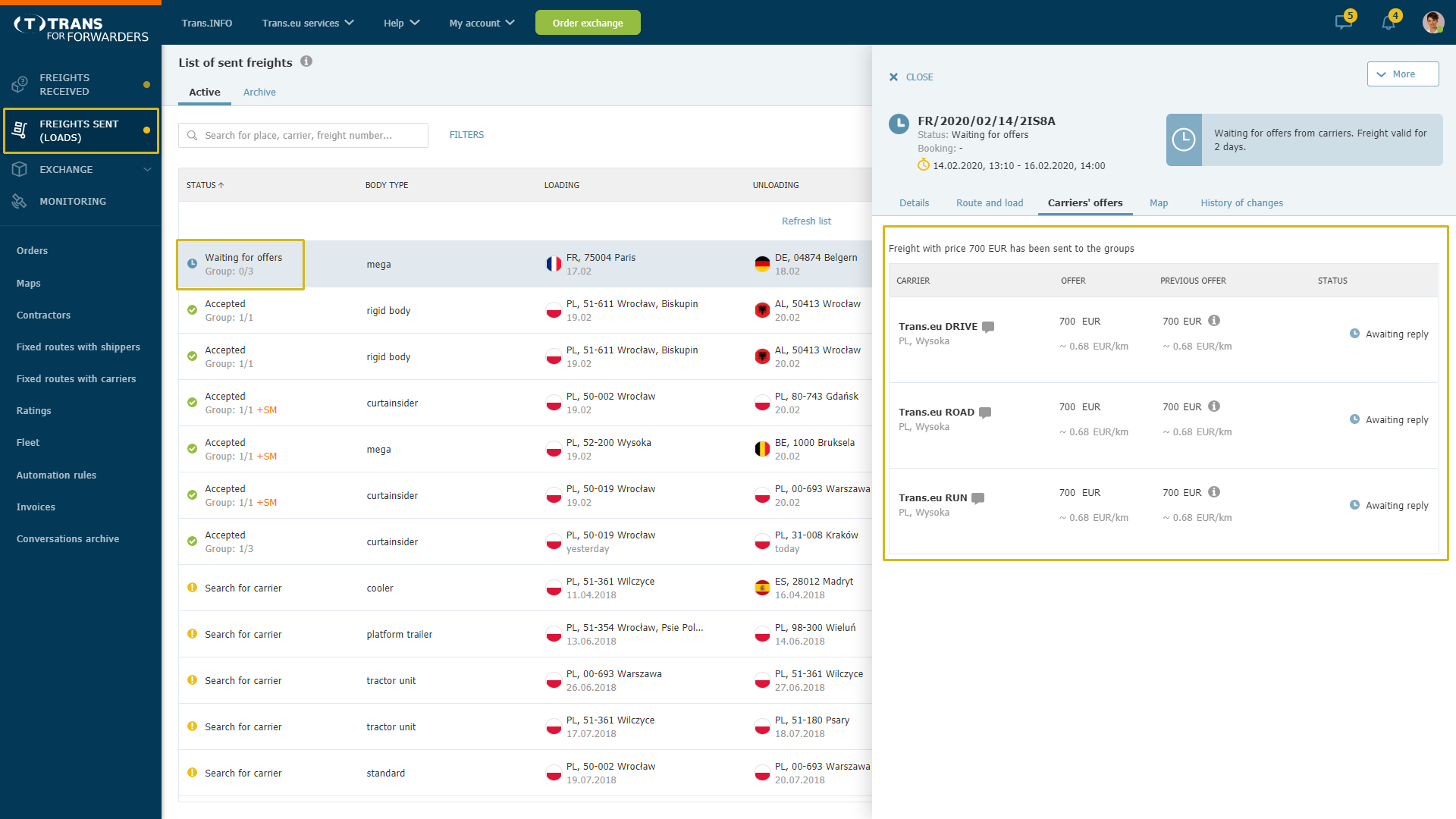The image size is (1456, 819).
Task: Click the Exchange cube icon in sidebar
Action: tap(20, 169)
